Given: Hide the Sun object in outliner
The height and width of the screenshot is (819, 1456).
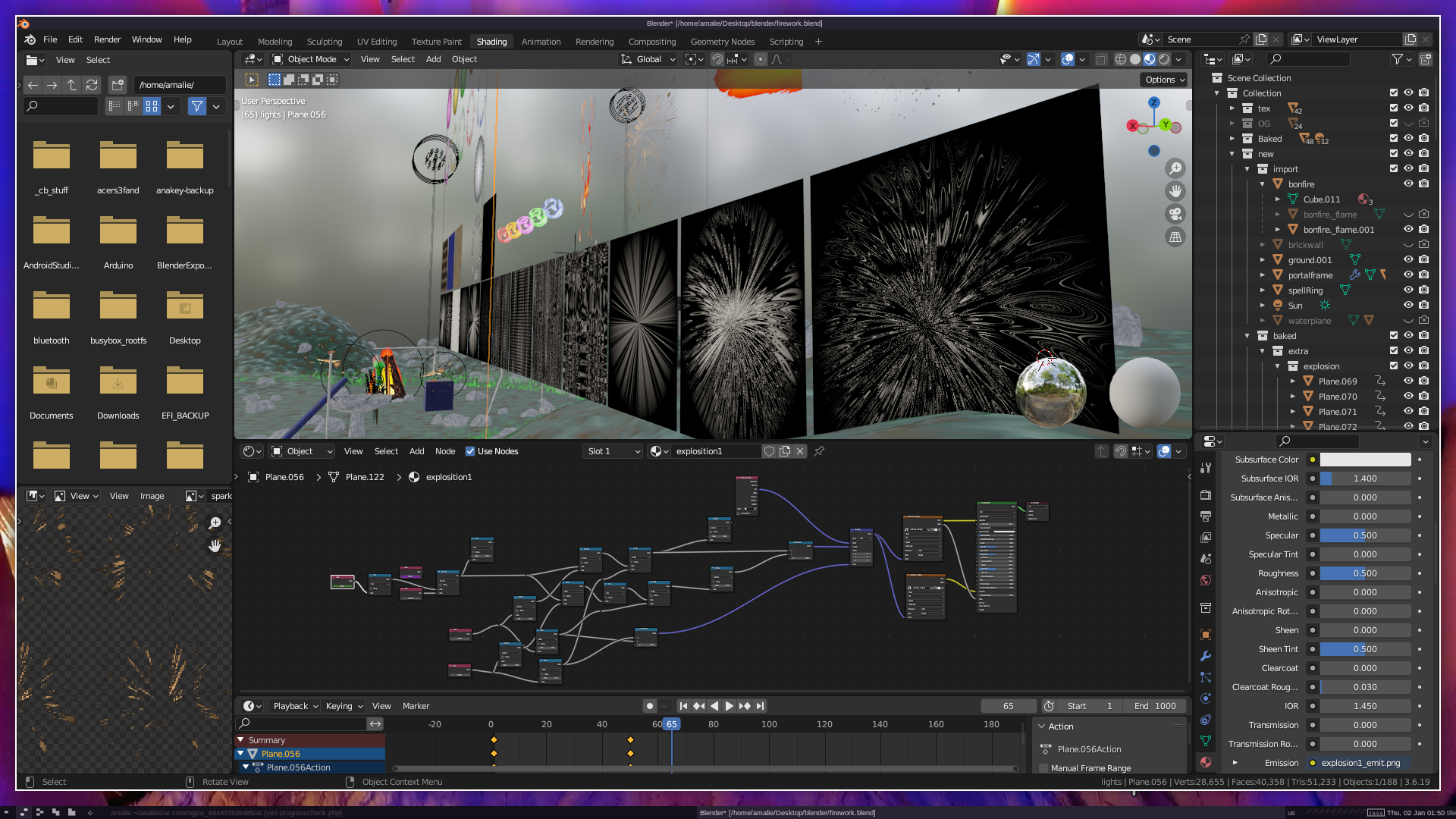Looking at the screenshot, I should click(1408, 305).
